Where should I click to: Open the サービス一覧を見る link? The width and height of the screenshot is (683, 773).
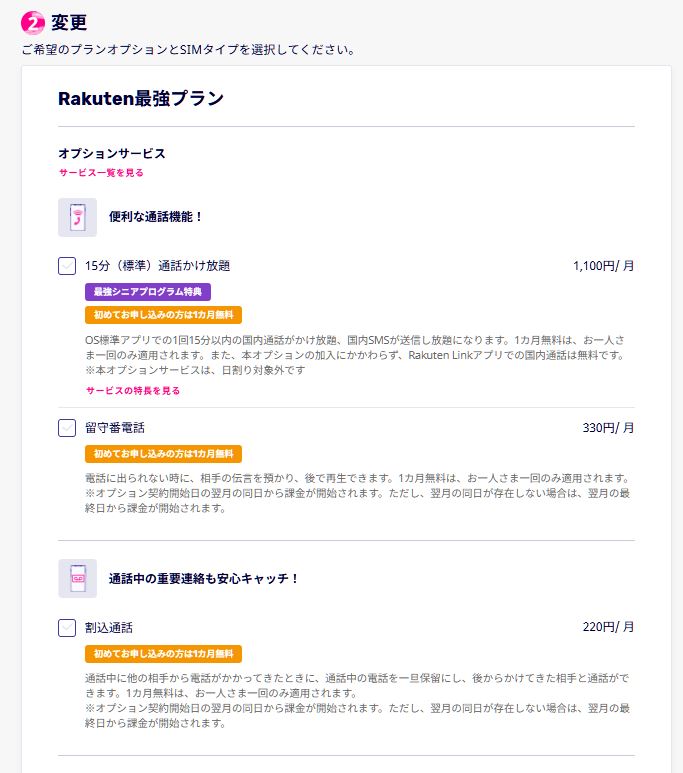[101, 173]
